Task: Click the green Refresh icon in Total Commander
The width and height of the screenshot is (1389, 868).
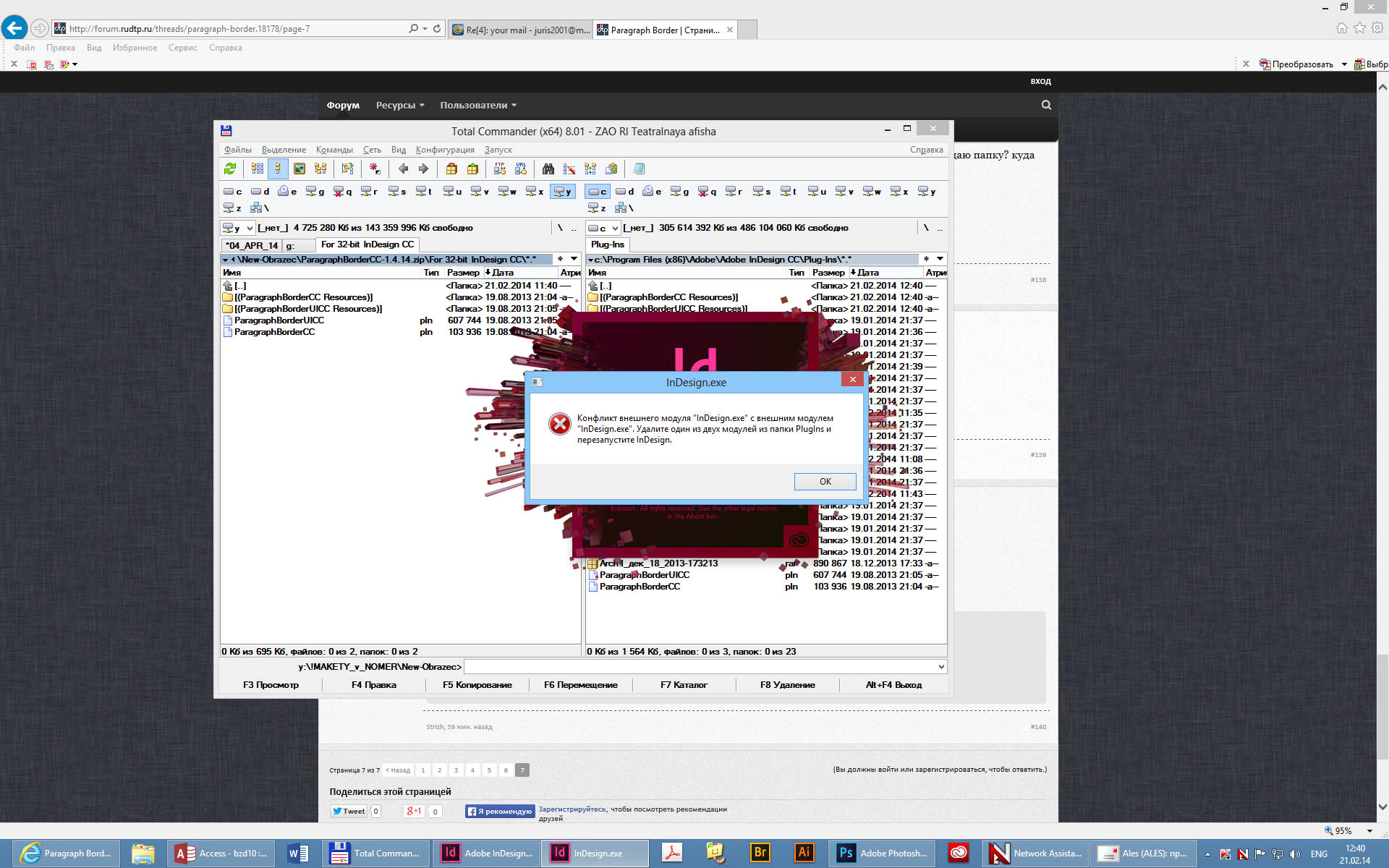Action: [230, 169]
